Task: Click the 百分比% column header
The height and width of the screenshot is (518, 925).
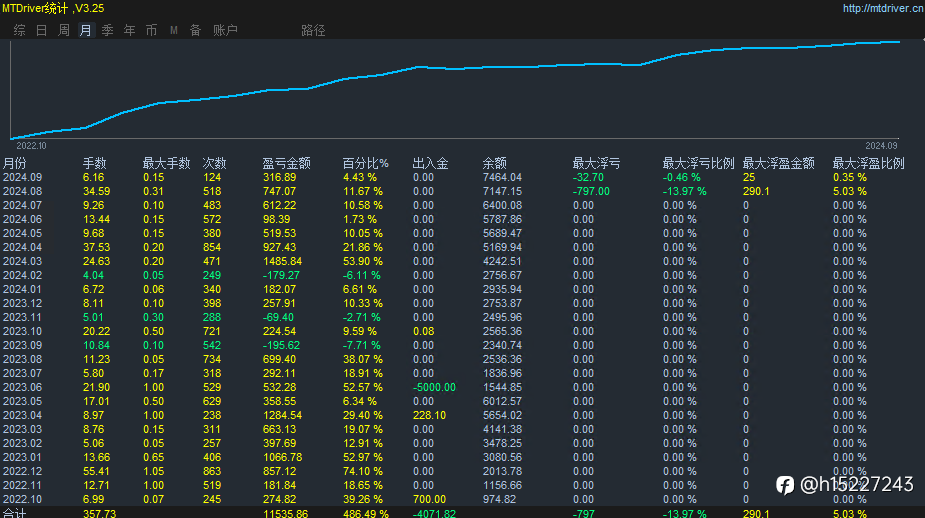Action: coord(365,163)
